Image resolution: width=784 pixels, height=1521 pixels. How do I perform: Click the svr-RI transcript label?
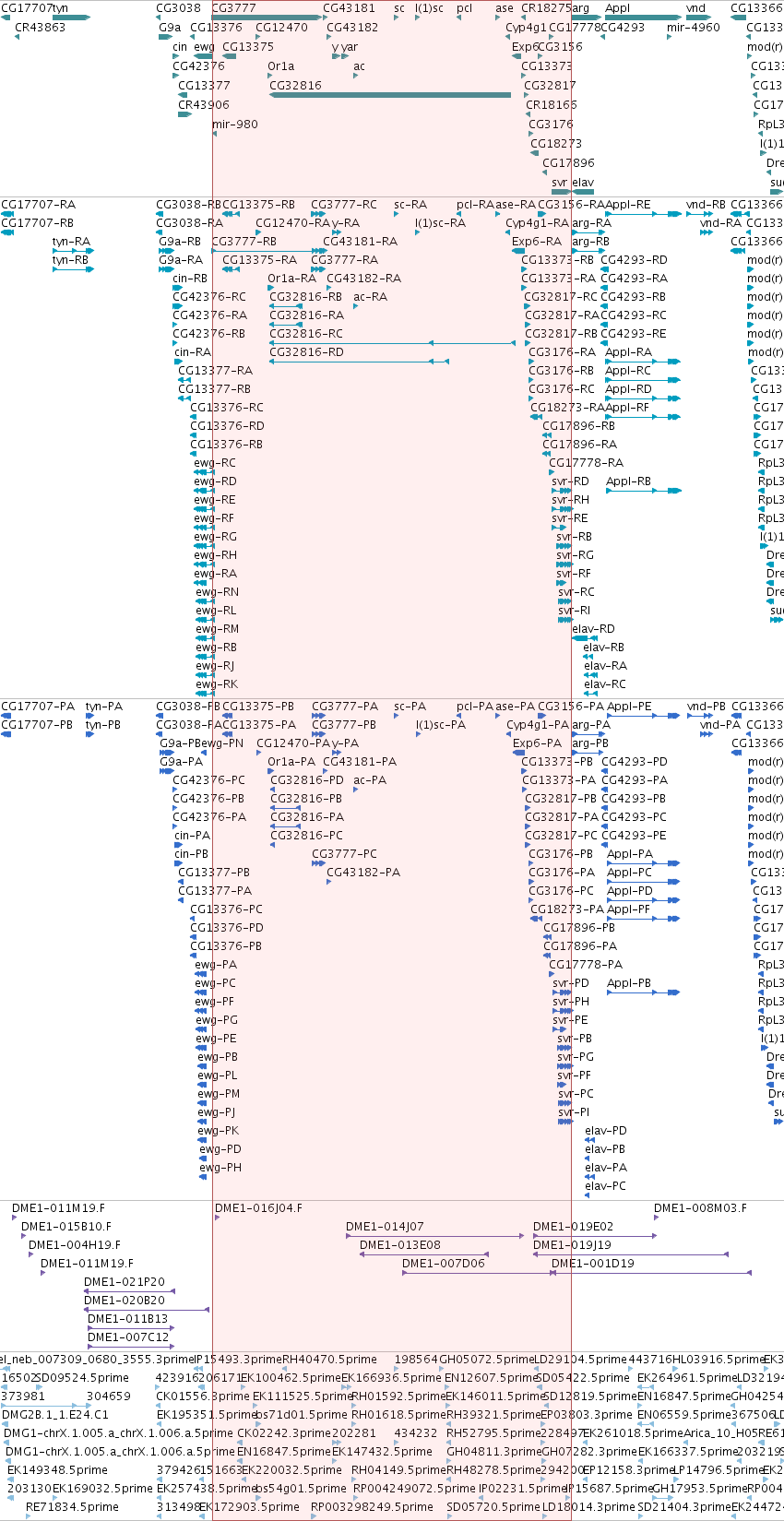point(575,611)
